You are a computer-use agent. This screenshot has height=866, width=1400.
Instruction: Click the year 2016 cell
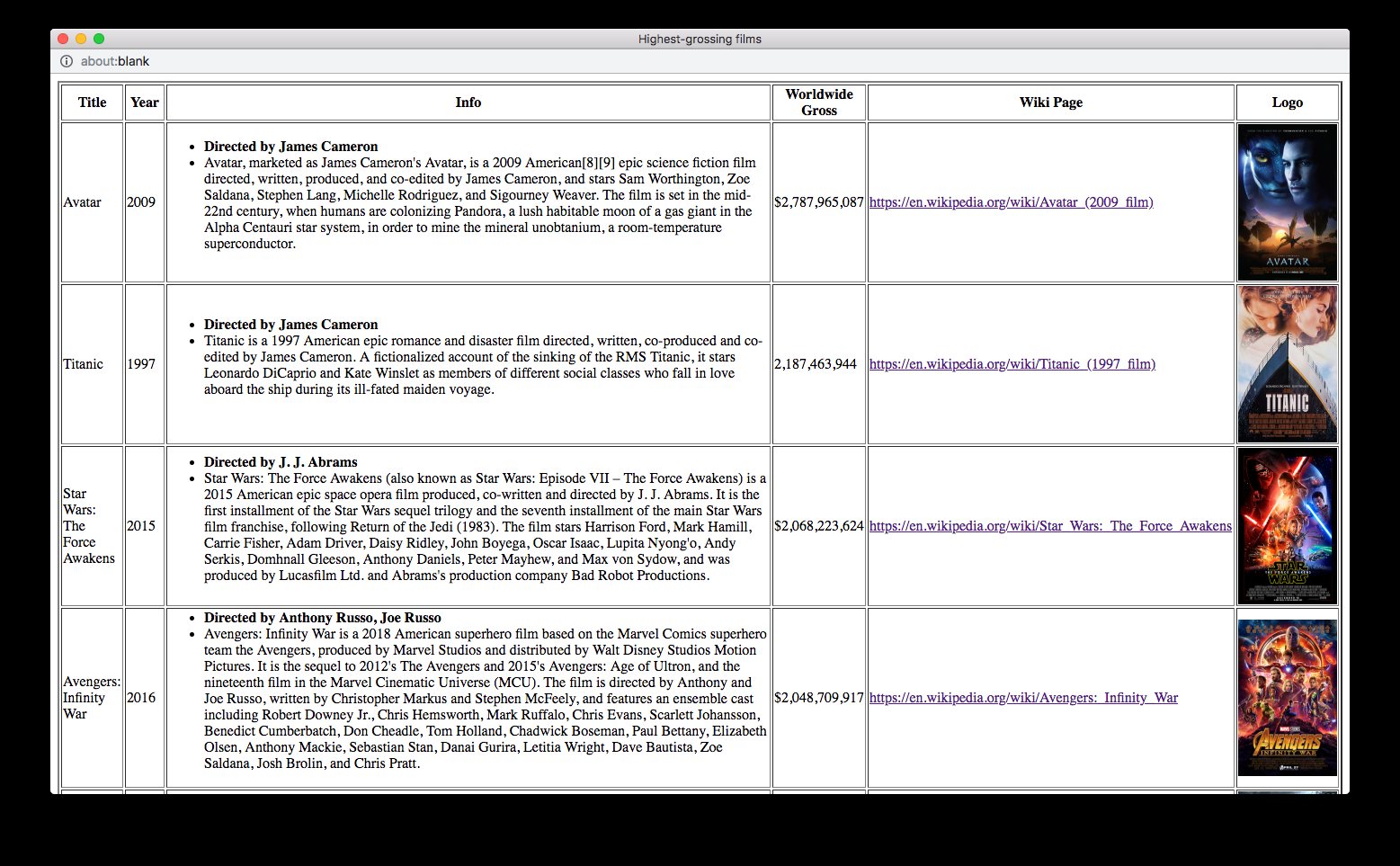coord(145,698)
